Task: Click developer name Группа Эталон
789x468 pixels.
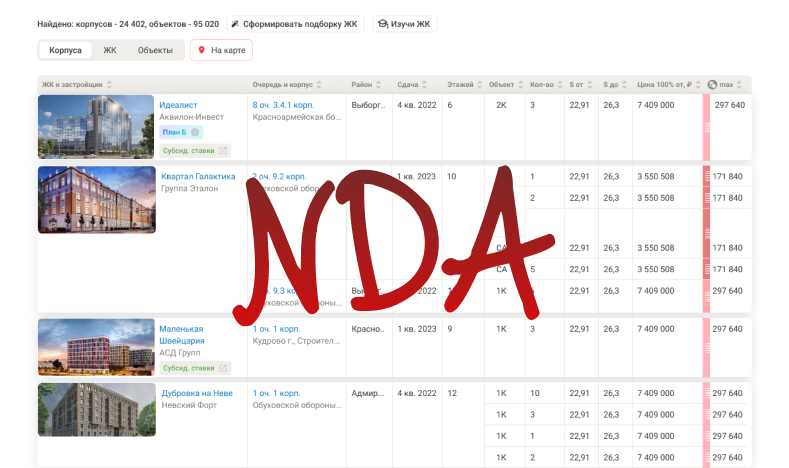Action: point(190,188)
